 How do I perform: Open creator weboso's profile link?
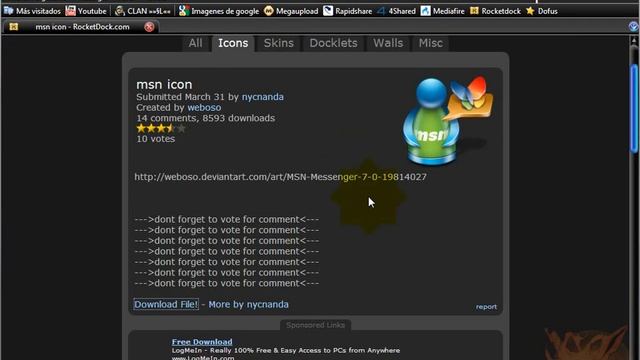pos(204,108)
